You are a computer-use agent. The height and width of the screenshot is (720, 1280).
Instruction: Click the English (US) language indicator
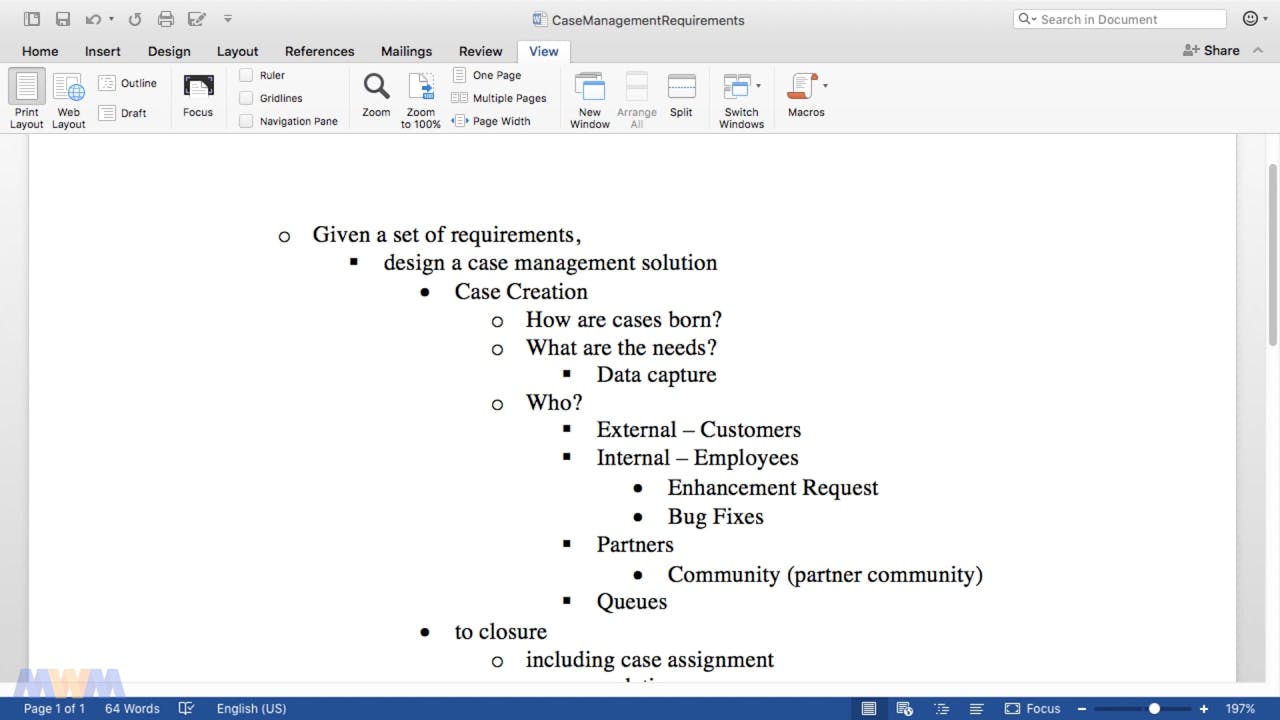point(251,708)
